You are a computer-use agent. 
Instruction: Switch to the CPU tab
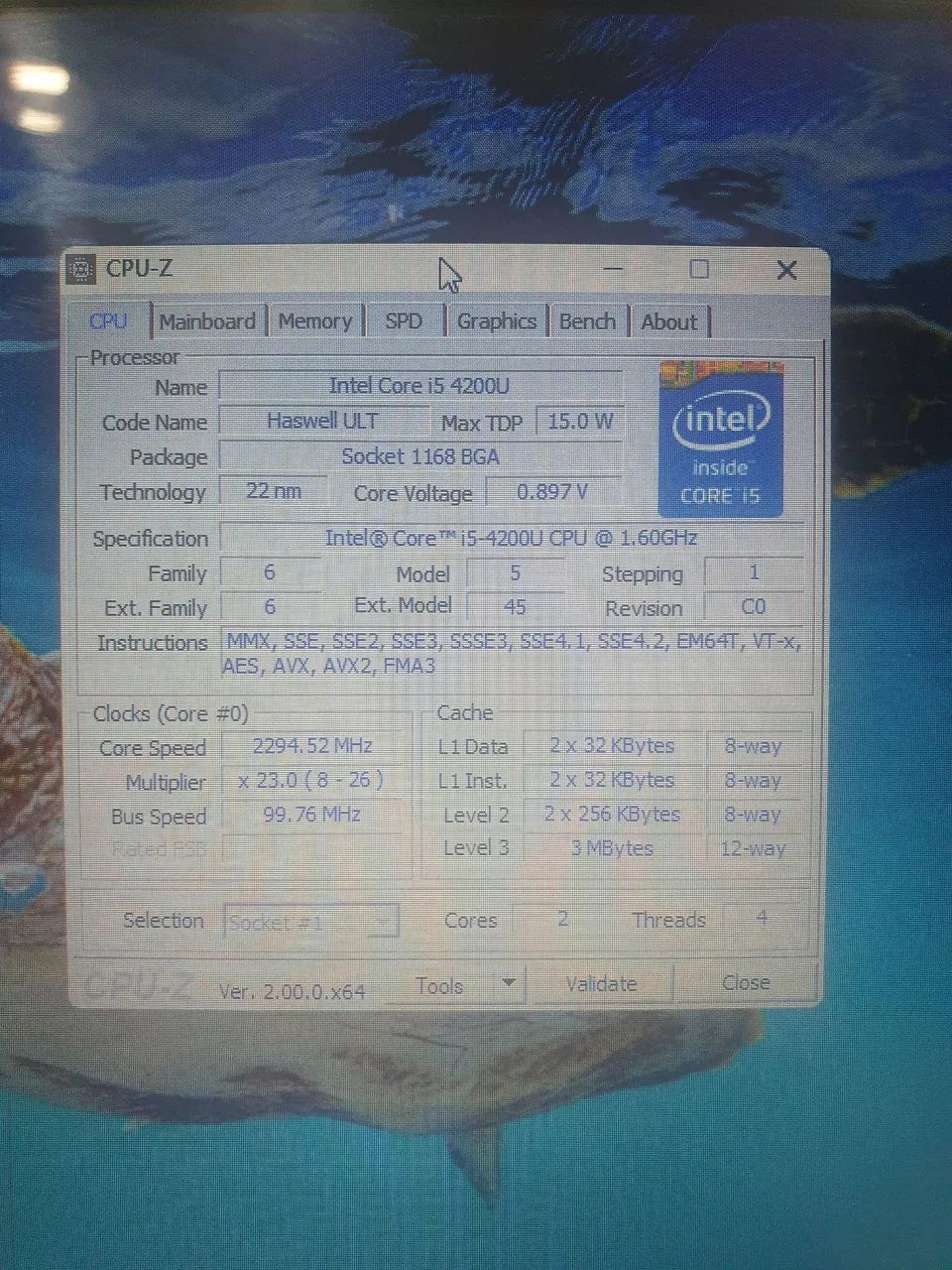coord(108,321)
